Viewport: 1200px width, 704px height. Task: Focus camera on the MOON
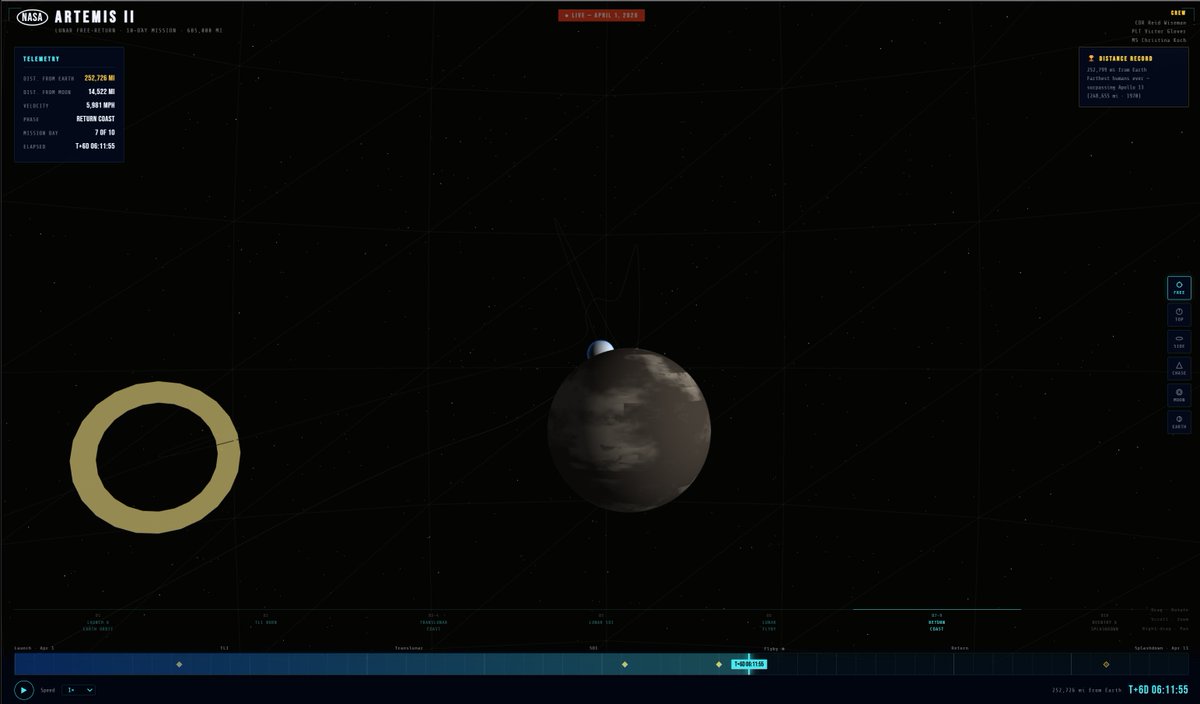pyautogui.click(x=1179, y=395)
